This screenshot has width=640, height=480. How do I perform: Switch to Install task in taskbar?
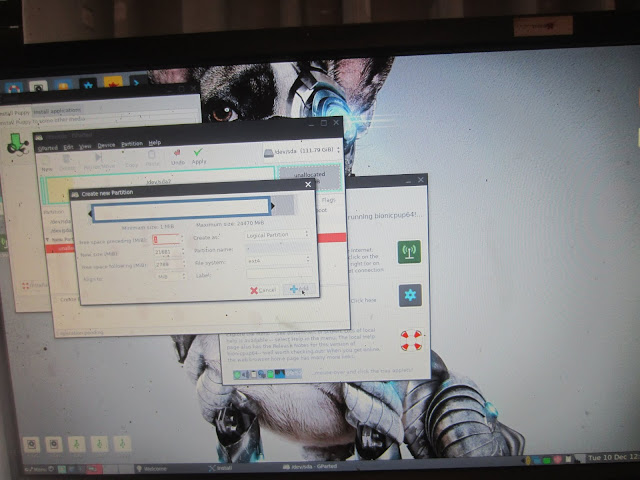coord(220,468)
